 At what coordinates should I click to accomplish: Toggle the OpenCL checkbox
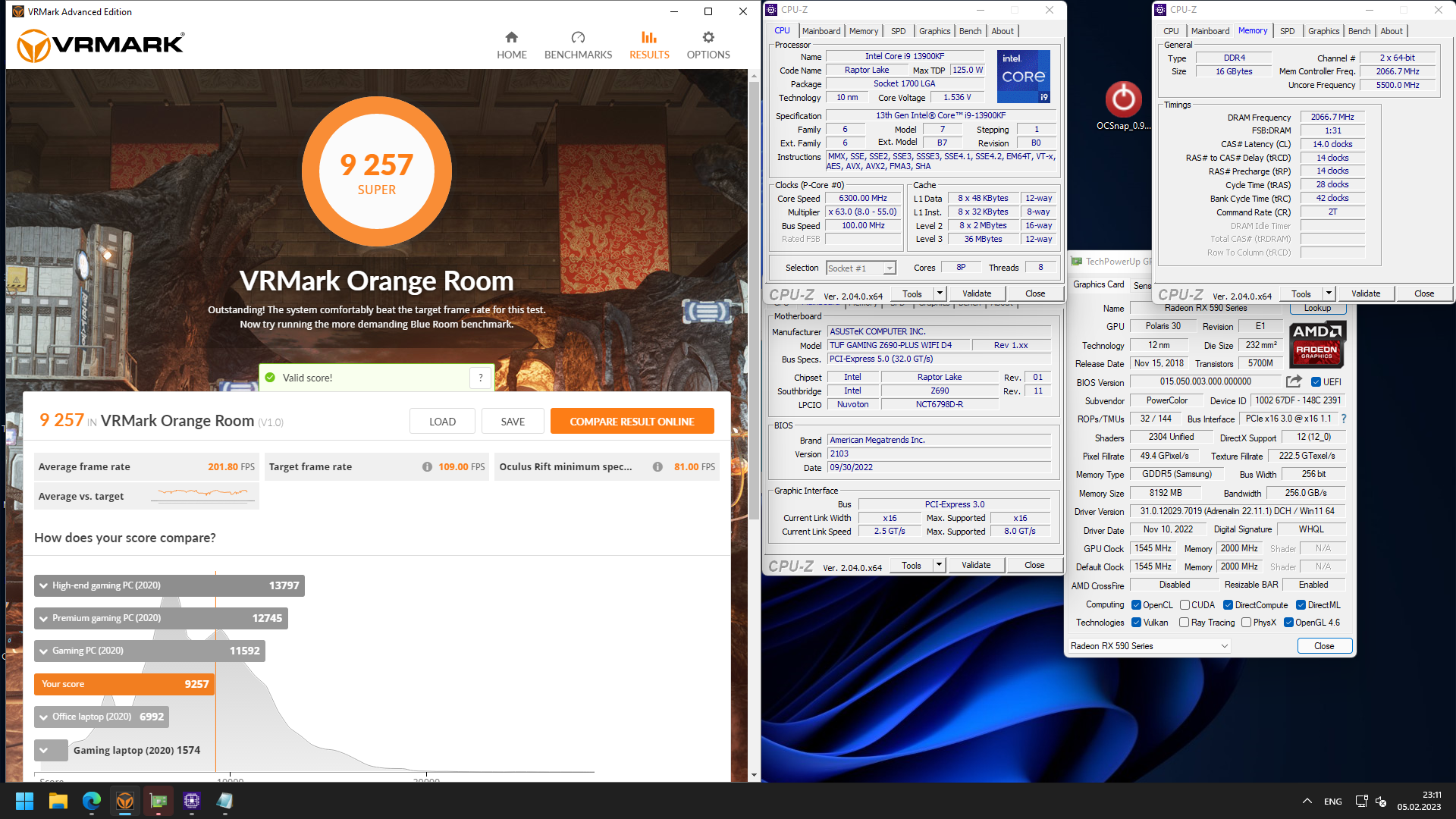(1136, 605)
